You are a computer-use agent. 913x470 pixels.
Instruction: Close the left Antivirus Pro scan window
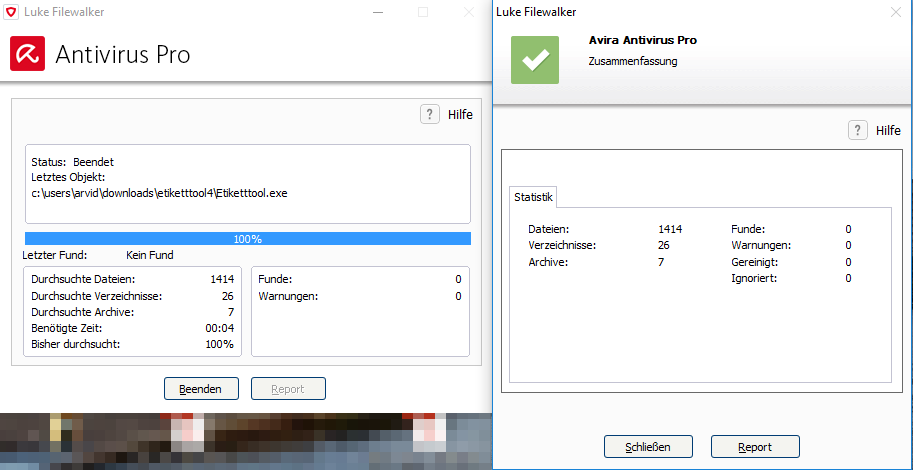(469, 12)
